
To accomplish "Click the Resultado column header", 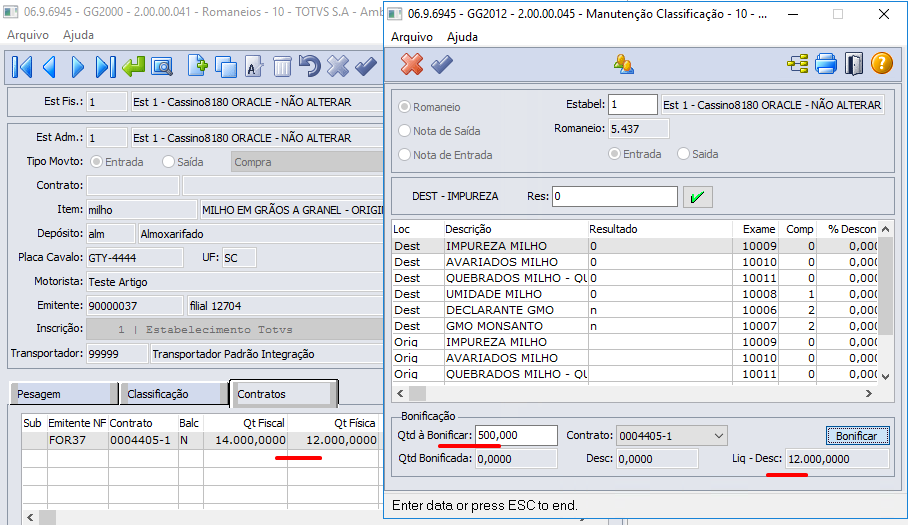I will [660, 229].
